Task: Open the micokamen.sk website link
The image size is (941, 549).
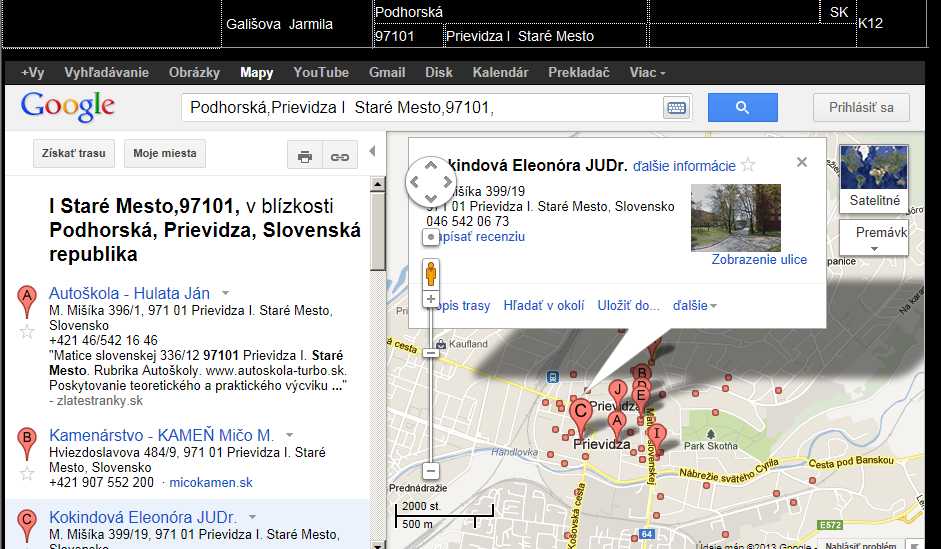Action: pyautogui.click(x=211, y=482)
